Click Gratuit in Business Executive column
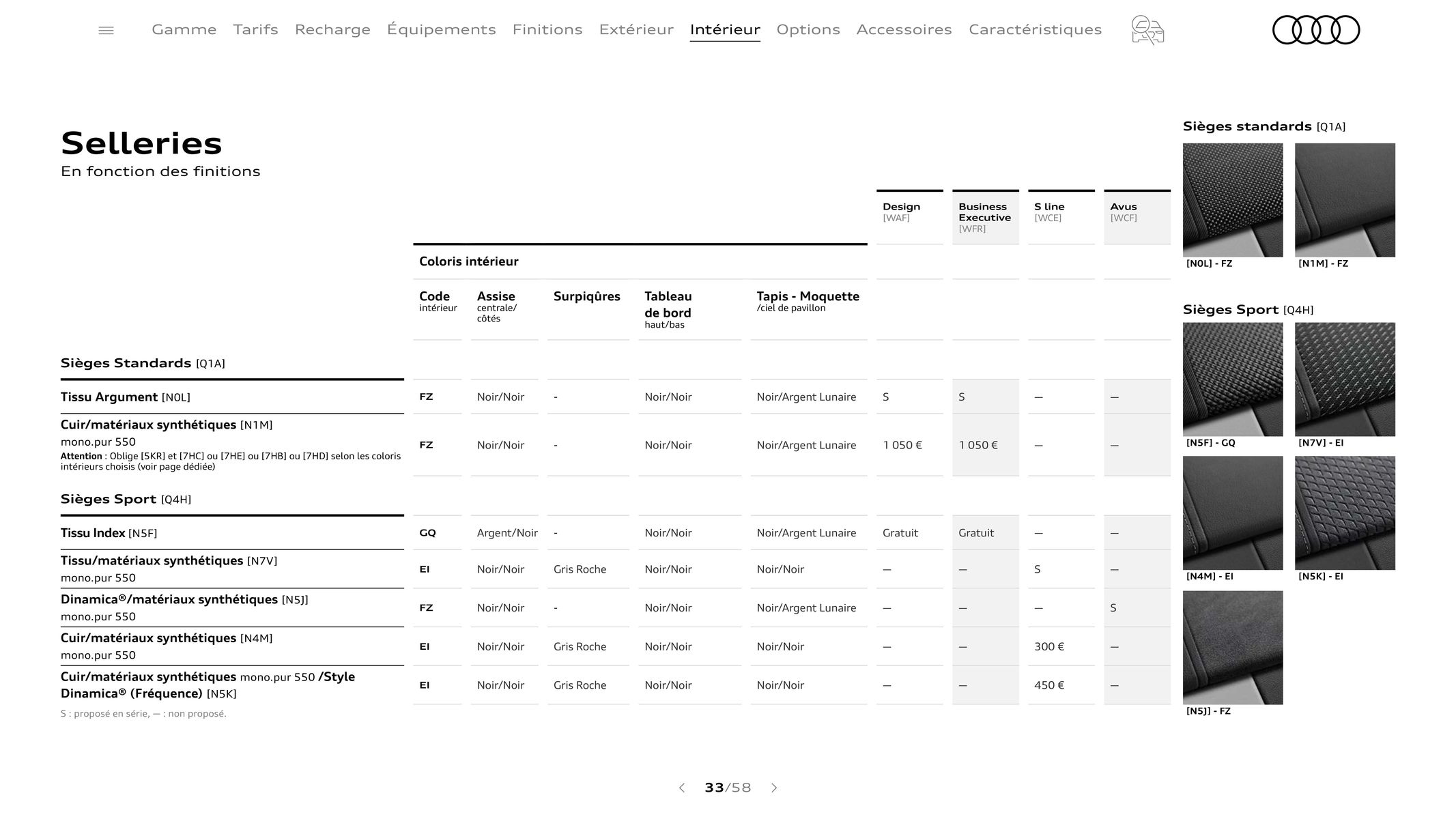This screenshot has width=1456, height=819. pos(976,533)
